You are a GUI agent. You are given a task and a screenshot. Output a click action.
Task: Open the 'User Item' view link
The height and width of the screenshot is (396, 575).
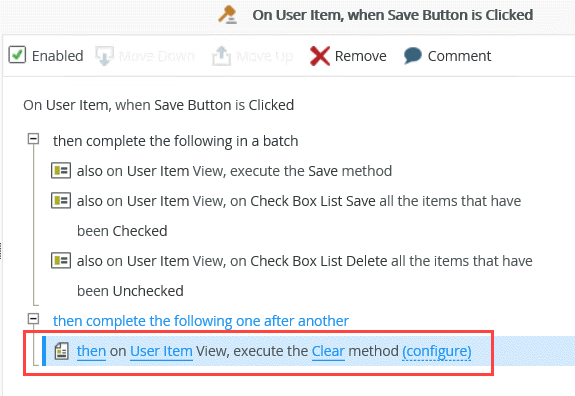[x=161, y=351]
